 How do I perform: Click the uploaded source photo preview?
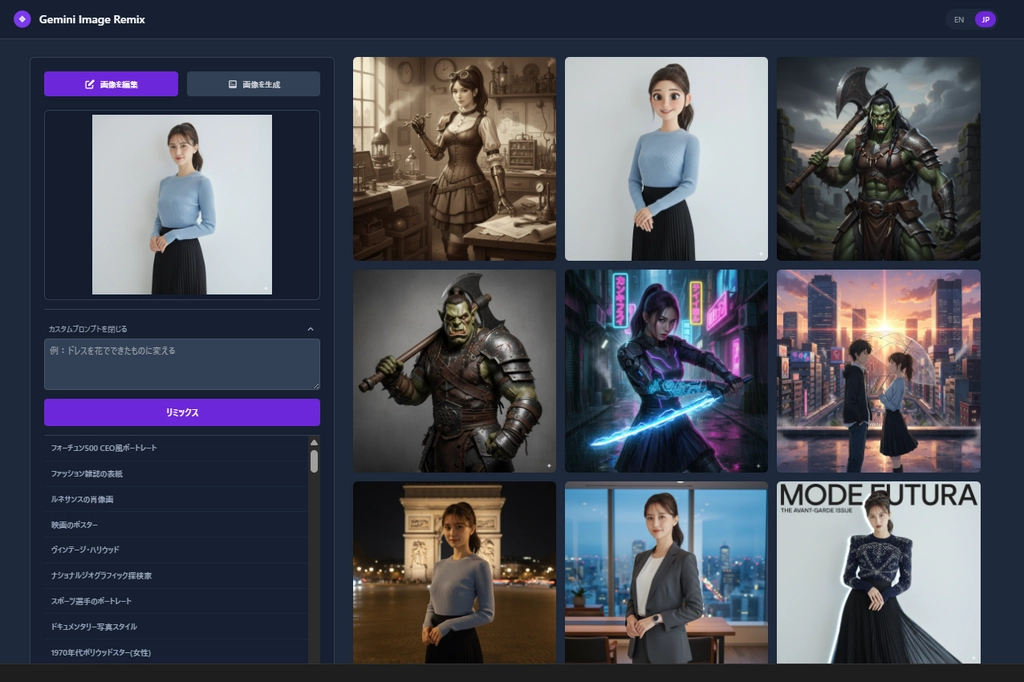click(x=181, y=204)
